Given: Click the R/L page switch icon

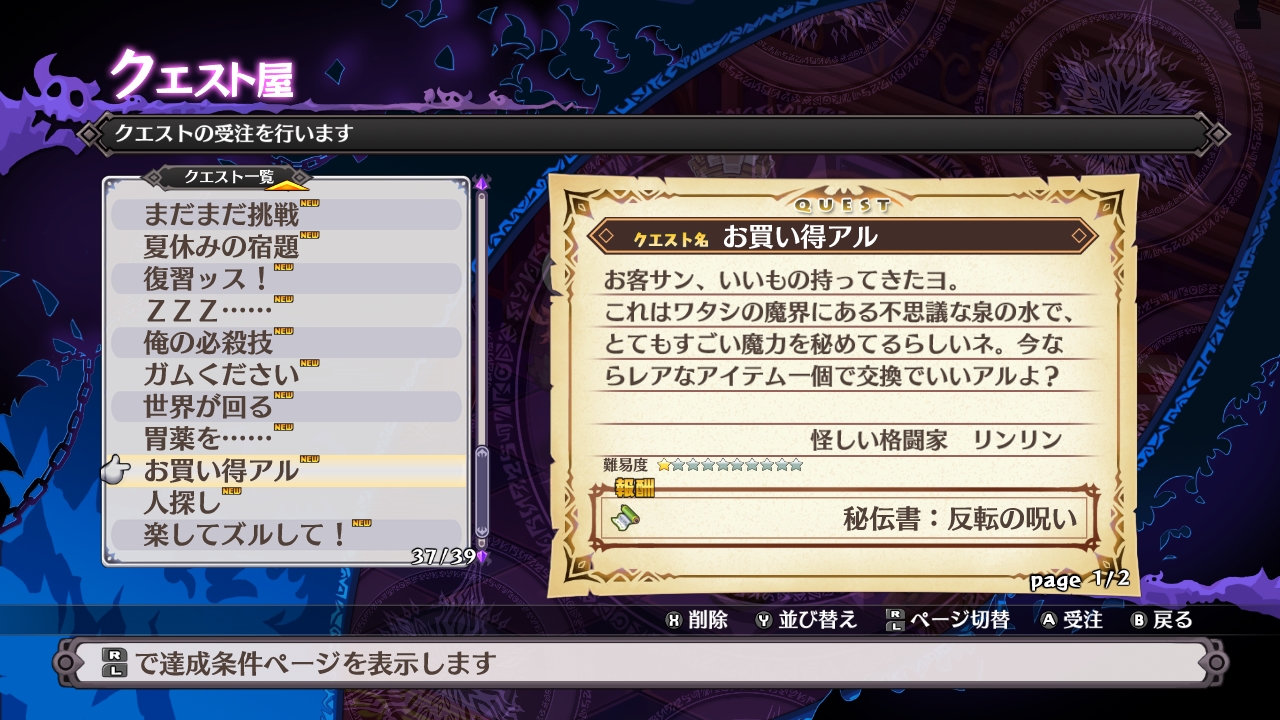Looking at the screenshot, I should pyautogui.click(x=895, y=620).
